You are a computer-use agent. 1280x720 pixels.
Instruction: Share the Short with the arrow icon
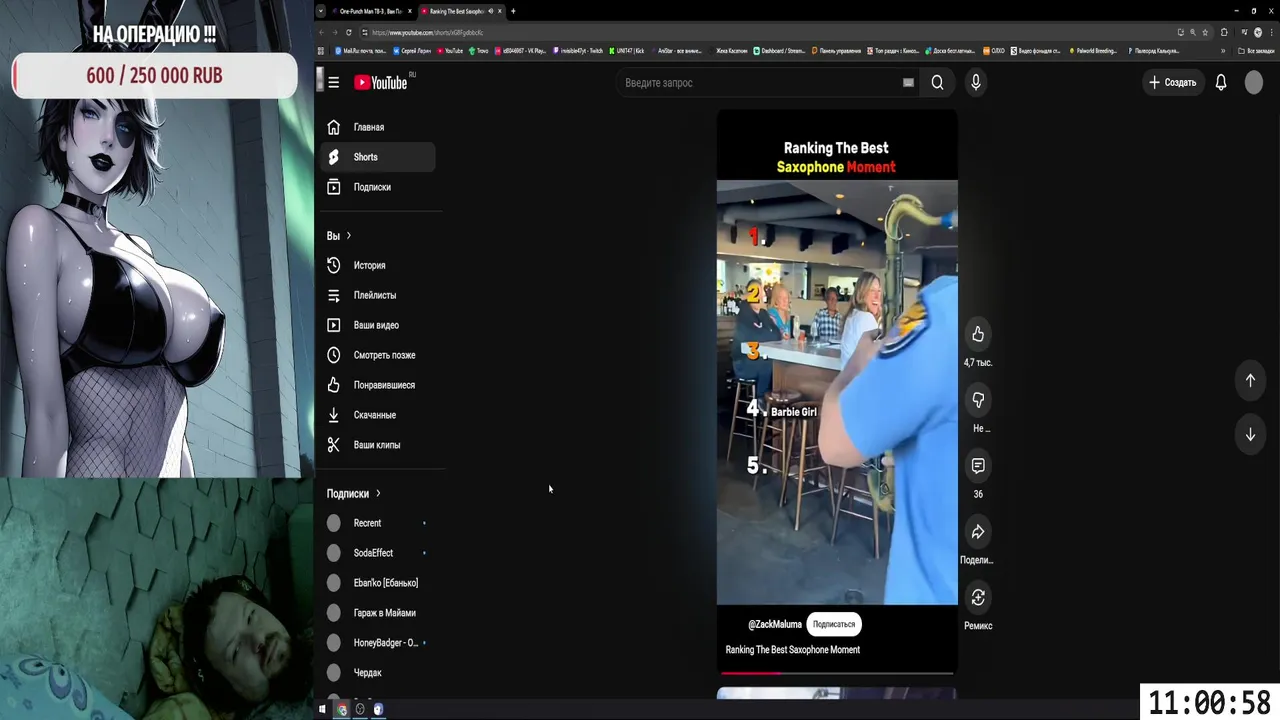click(x=978, y=532)
